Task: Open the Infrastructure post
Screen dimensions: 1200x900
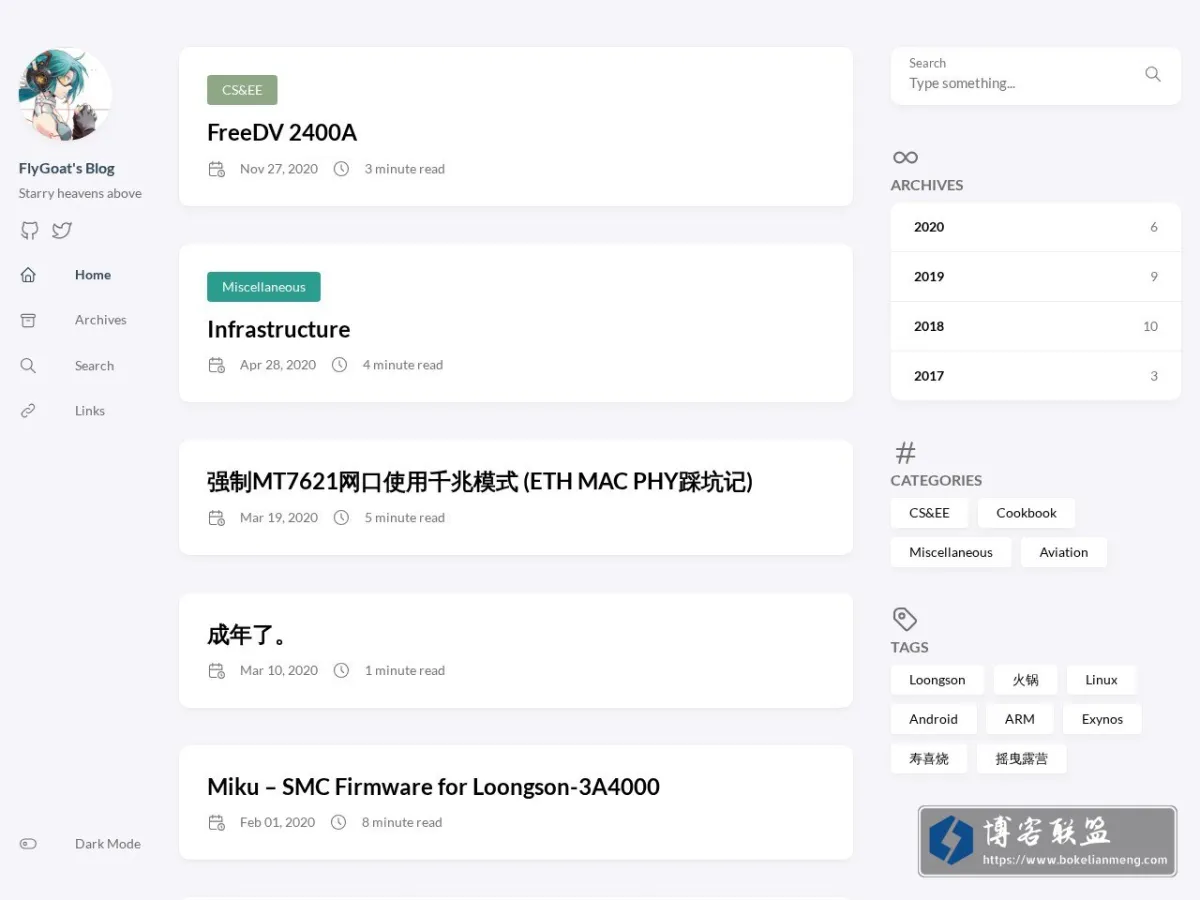Action: tap(279, 330)
